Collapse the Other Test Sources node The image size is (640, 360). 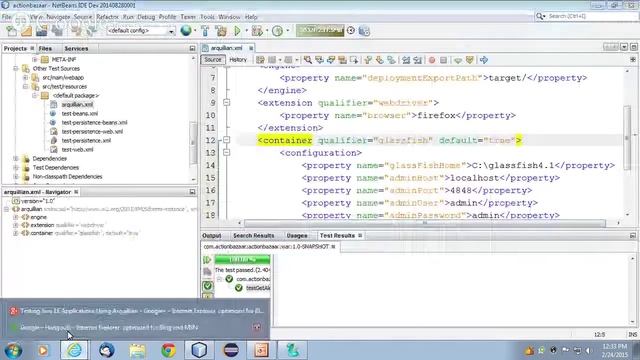(x=16, y=69)
